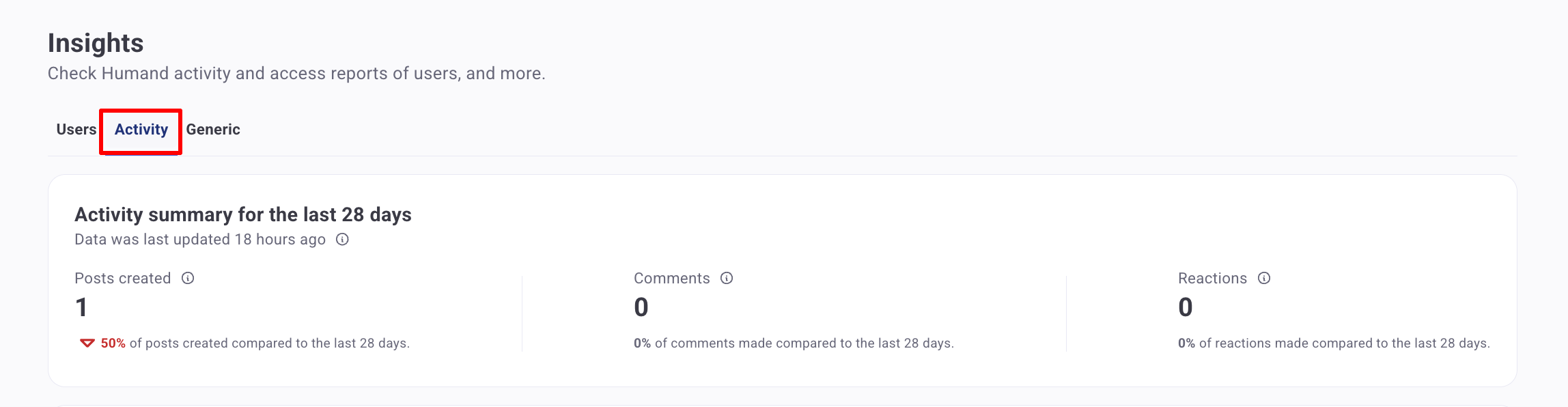
Task: Click the Comments count value
Action: pos(641,307)
